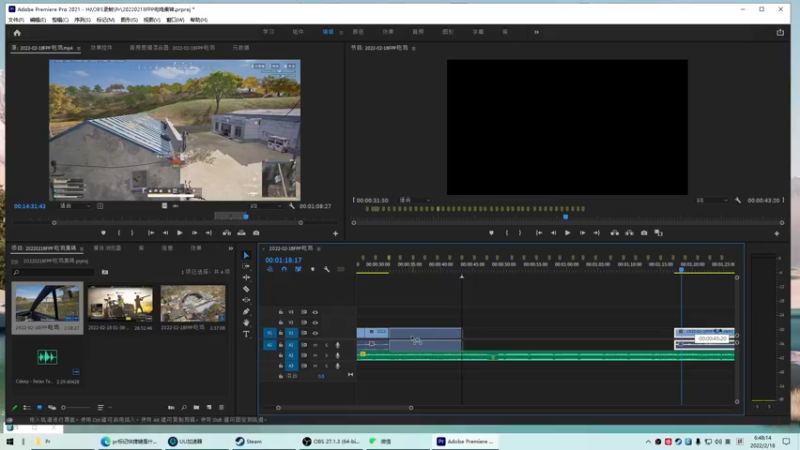Image resolution: width=800 pixels, height=450 pixels.
Task: Export frame from the Source monitor
Action: (256, 233)
